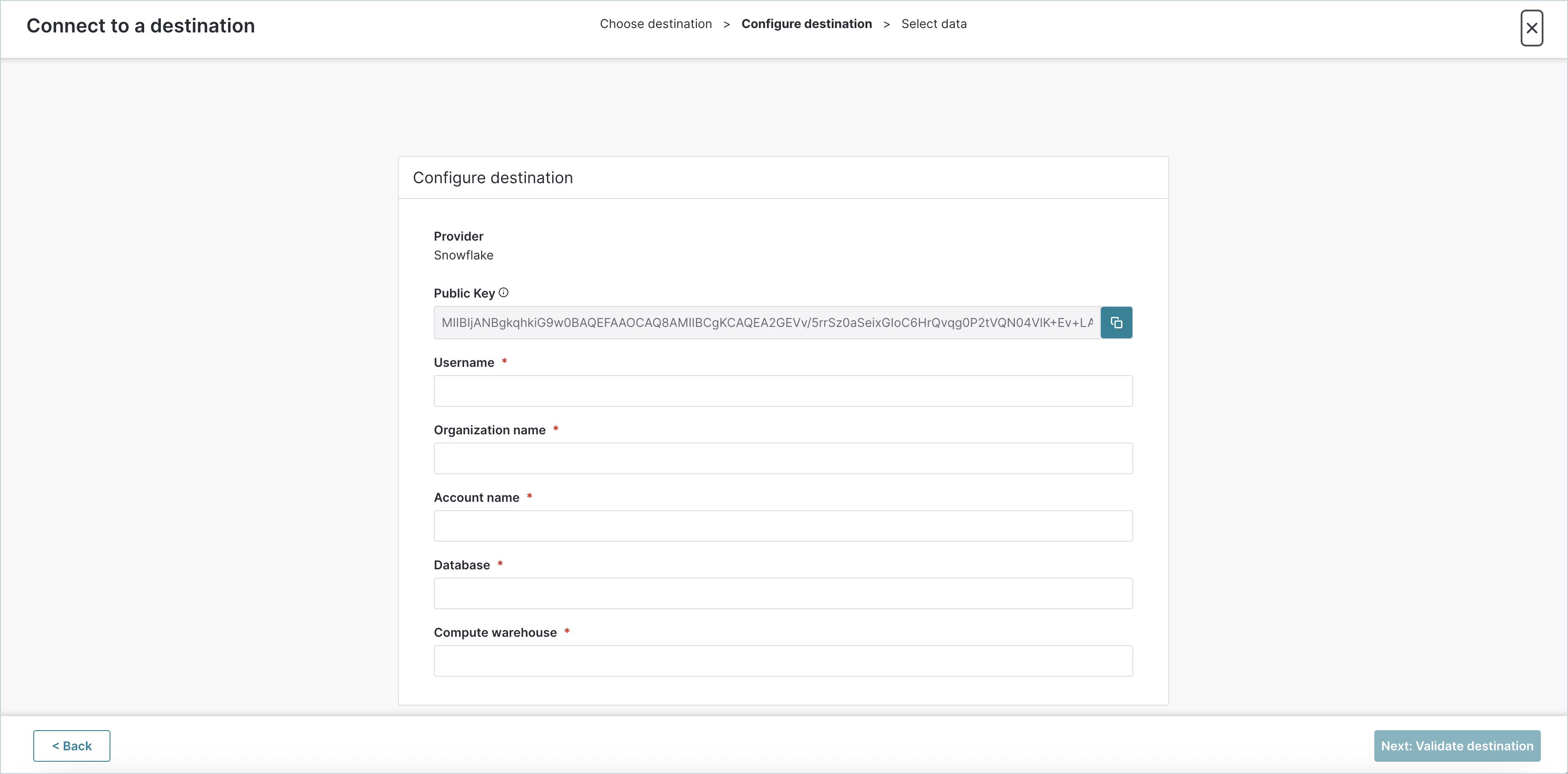Select the Compute warehouse input field
This screenshot has width=1568, height=774.
[x=783, y=661]
